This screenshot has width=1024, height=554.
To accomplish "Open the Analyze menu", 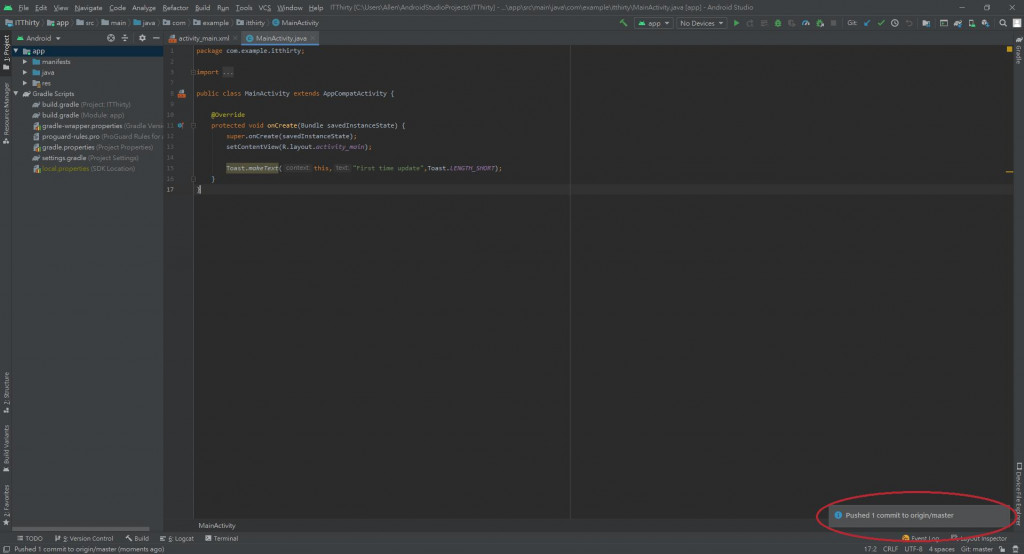I will tap(144, 8).
